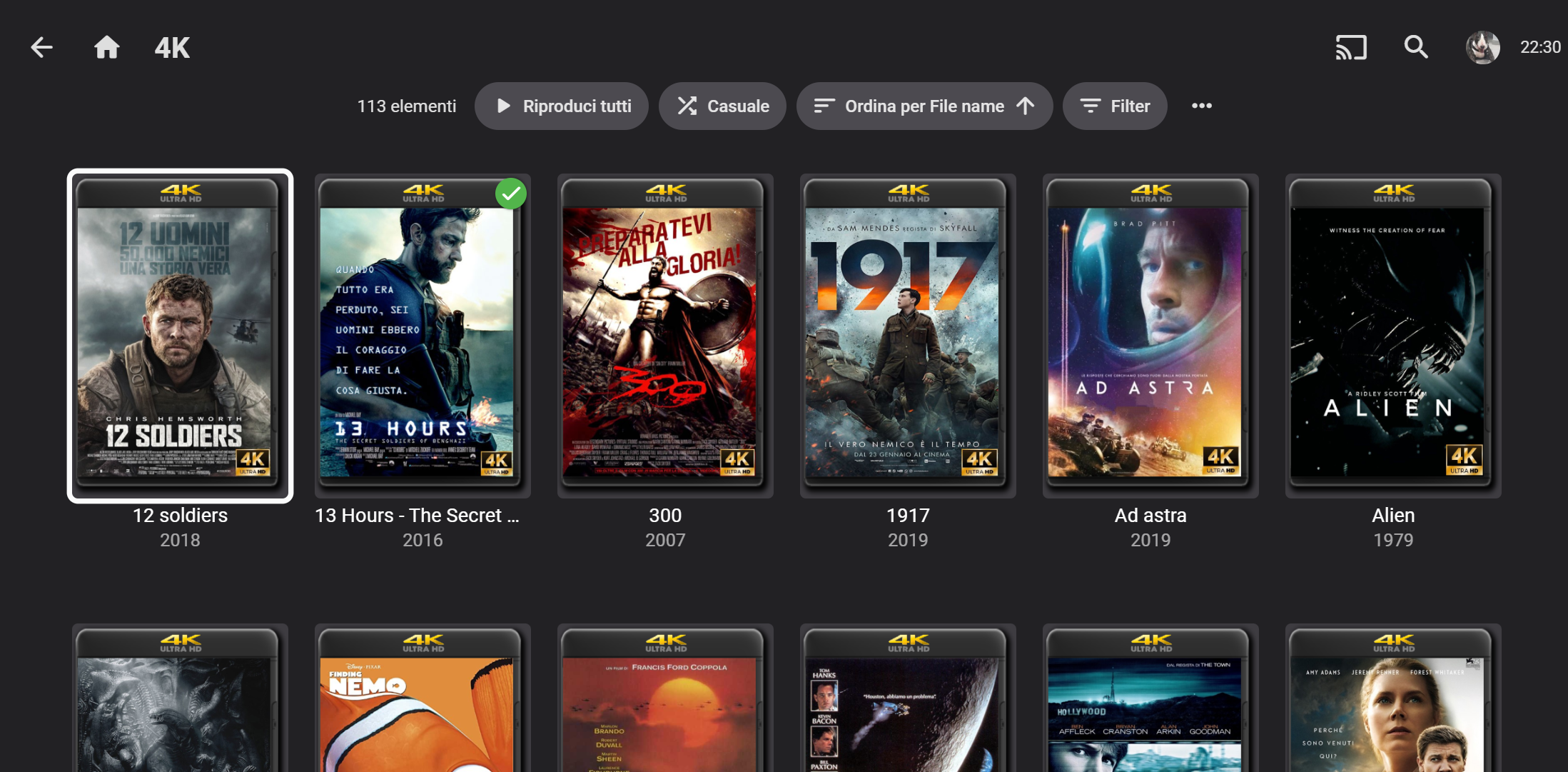
Task: Open search with the magnifier icon
Action: click(x=1416, y=47)
